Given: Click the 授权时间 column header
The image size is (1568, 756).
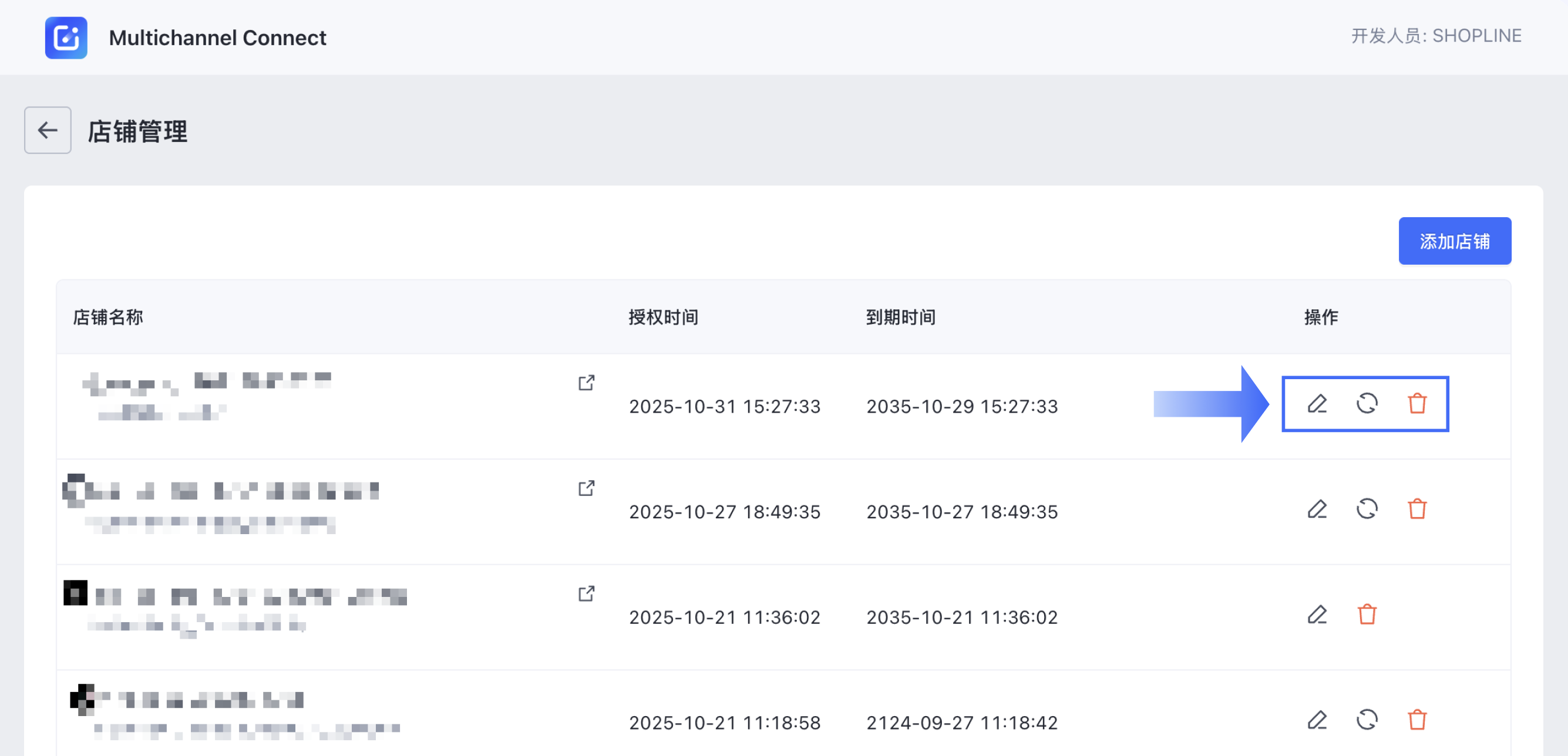Looking at the screenshot, I should 663,317.
